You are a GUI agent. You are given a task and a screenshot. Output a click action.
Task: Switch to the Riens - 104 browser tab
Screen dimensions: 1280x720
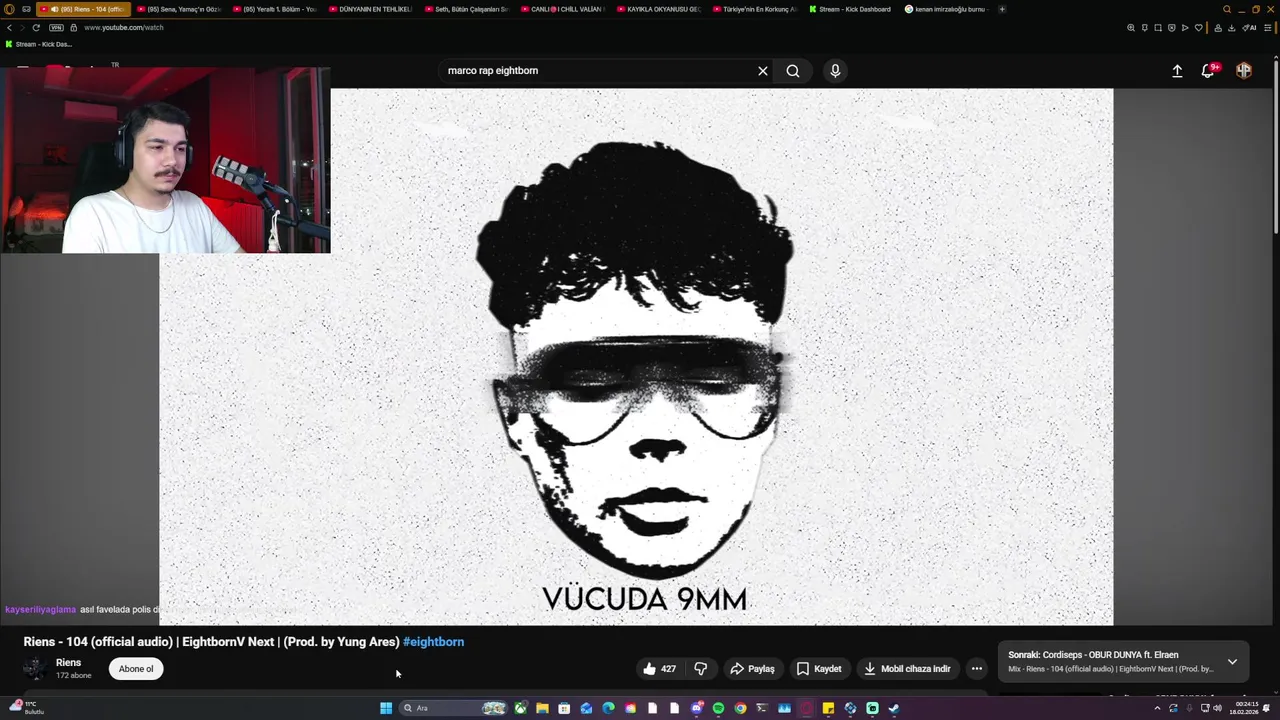coord(85,9)
